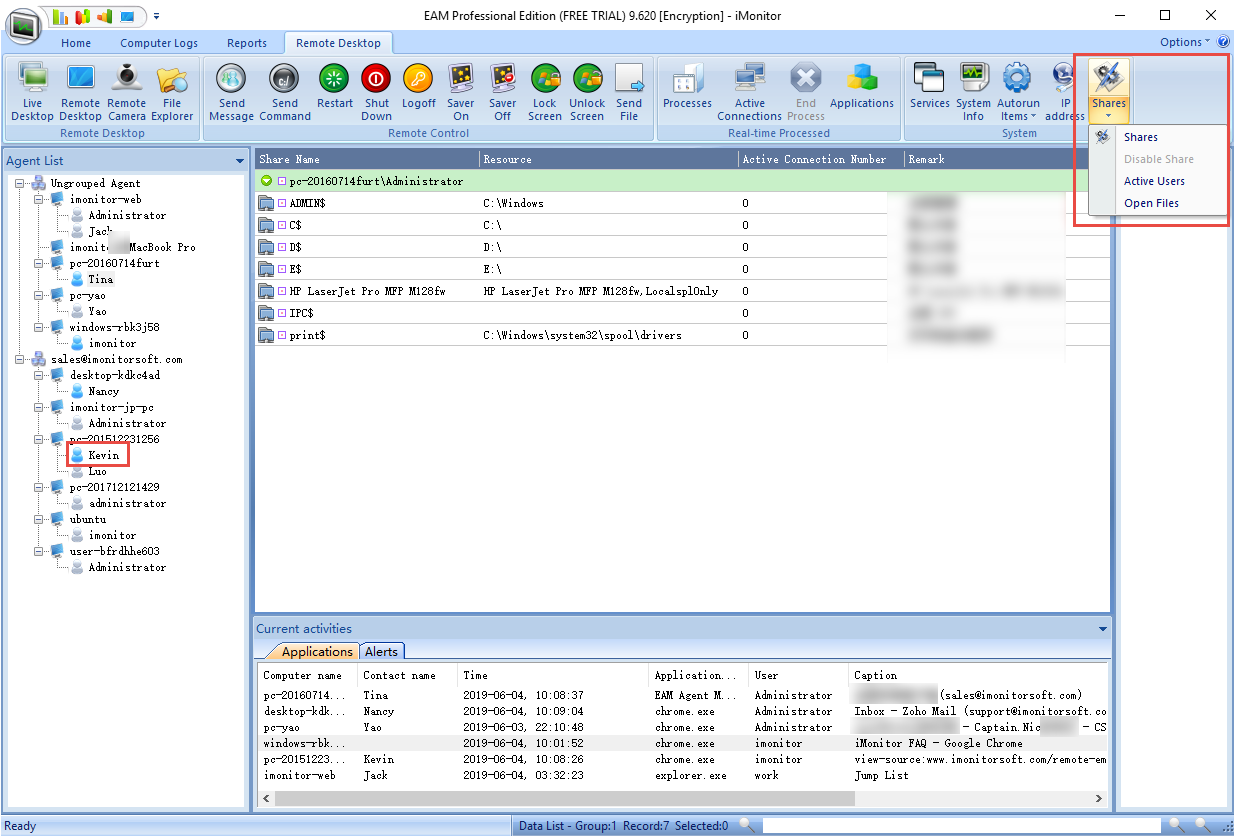Screen dimensions: 1235x837
Task: Toggle the square marker next to D$
Action: [282, 247]
